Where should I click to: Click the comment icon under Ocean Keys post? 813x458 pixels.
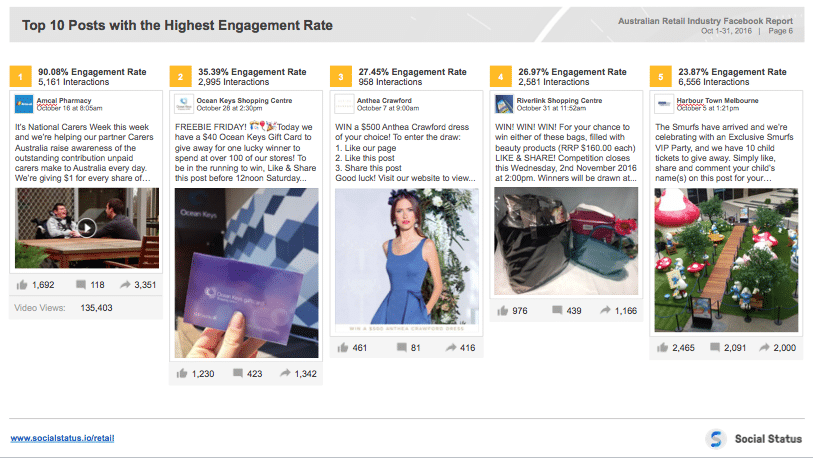point(238,373)
